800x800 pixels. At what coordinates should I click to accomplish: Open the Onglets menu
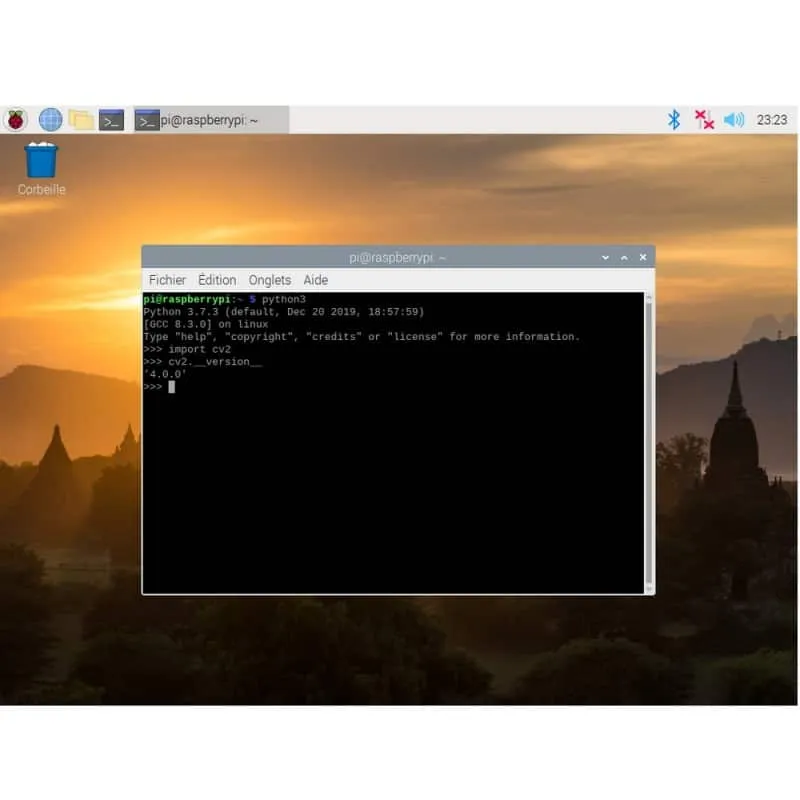270,280
